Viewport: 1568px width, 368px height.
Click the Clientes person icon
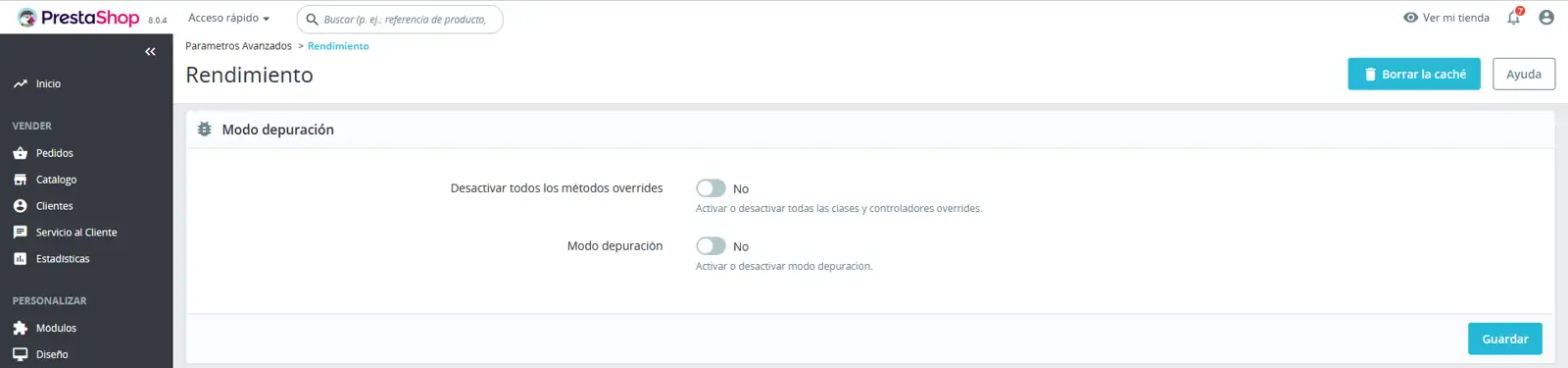[x=20, y=206]
